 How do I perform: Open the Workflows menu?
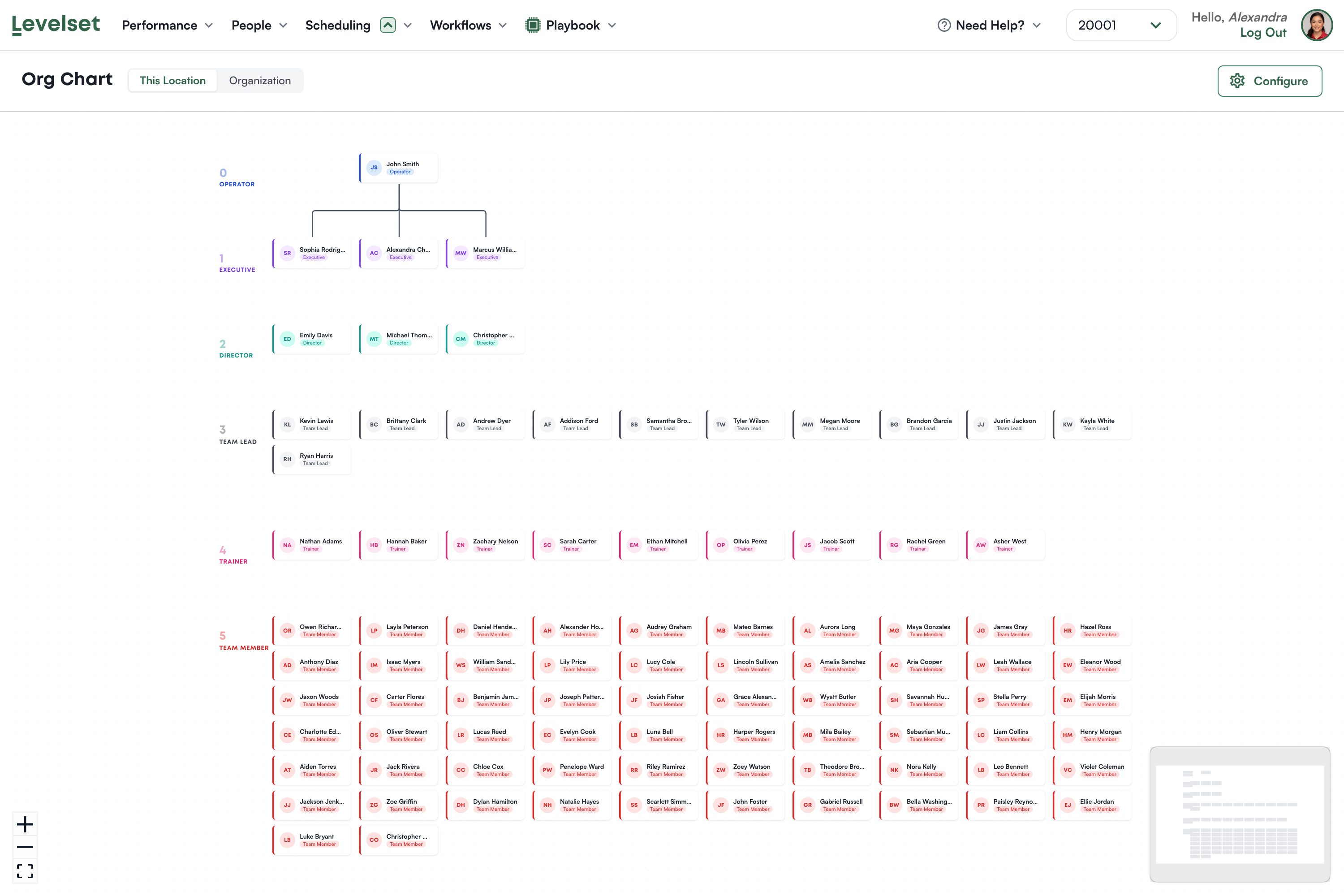coord(461,25)
